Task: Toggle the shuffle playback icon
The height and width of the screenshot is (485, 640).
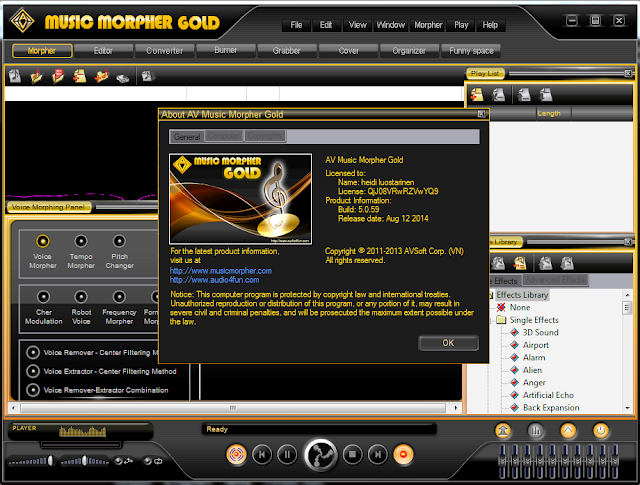Action: (x=123, y=461)
